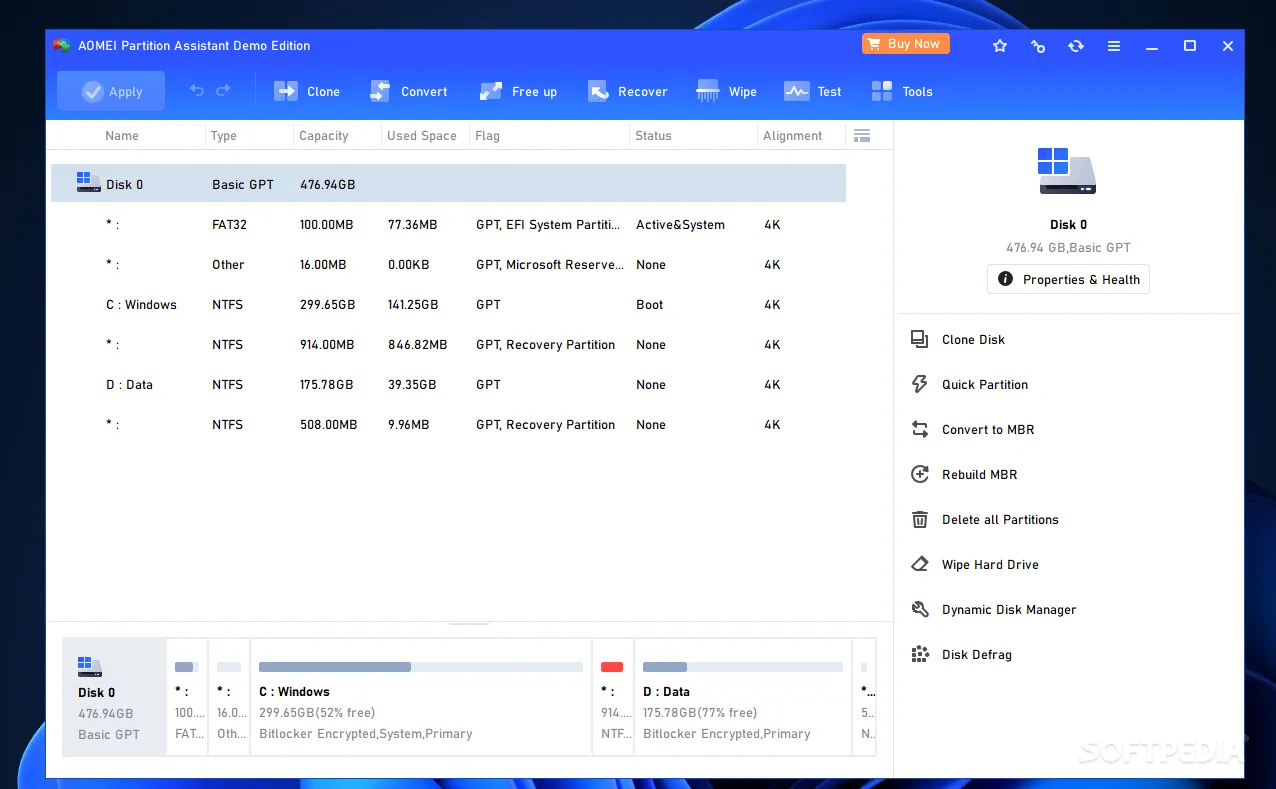Select the 16.0MB Other partition block in disk map
Image resolution: width=1276 pixels, height=789 pixels.
click(x=229, y=697)
